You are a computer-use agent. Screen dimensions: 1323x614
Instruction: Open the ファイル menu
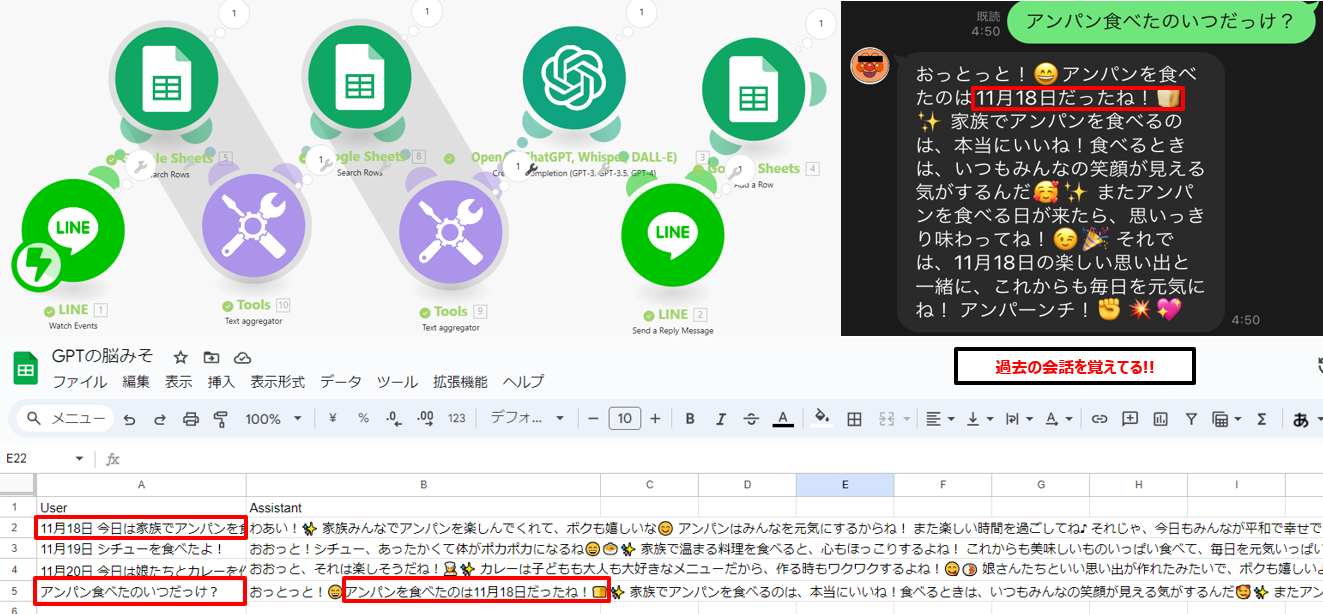[x=79, y=382]
